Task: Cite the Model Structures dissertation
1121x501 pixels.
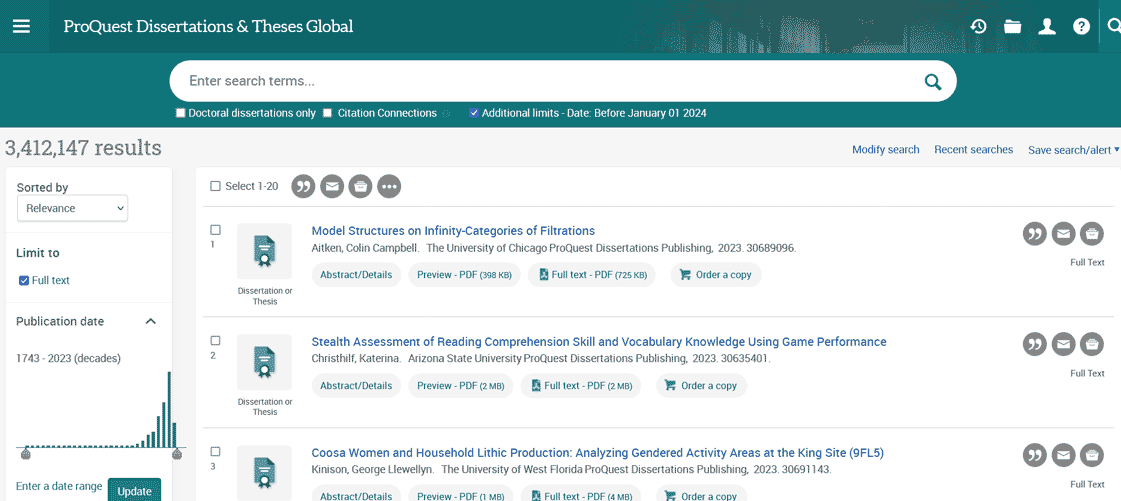Action: (1034, 234)
